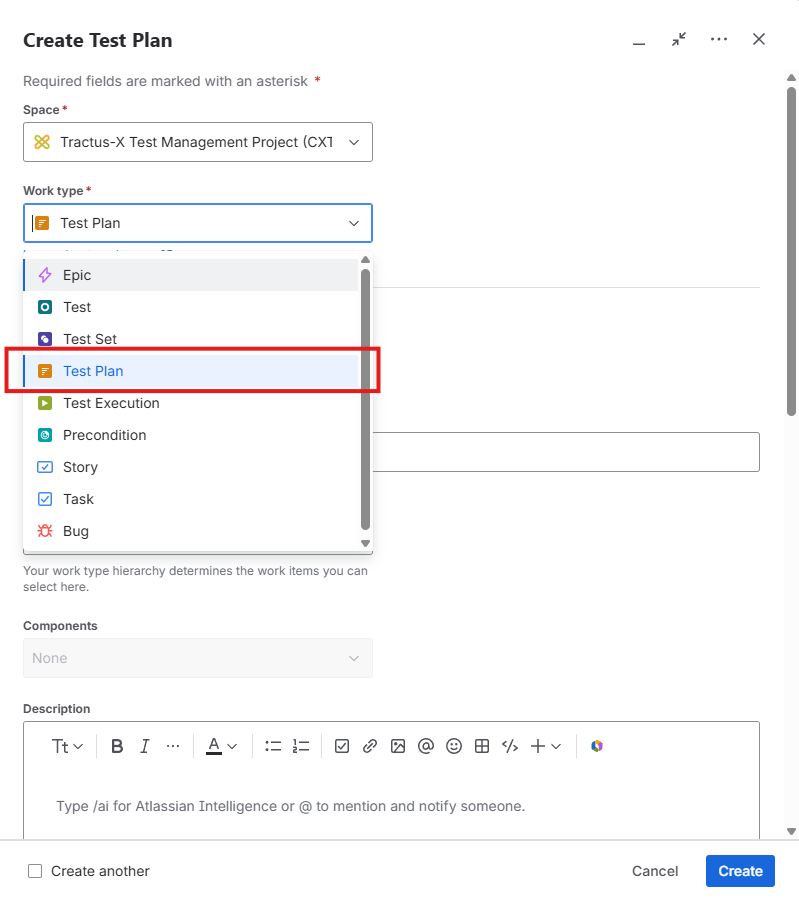Click the Tractus-X project icon in Space

pyautogui.click(x=42, y=142)
